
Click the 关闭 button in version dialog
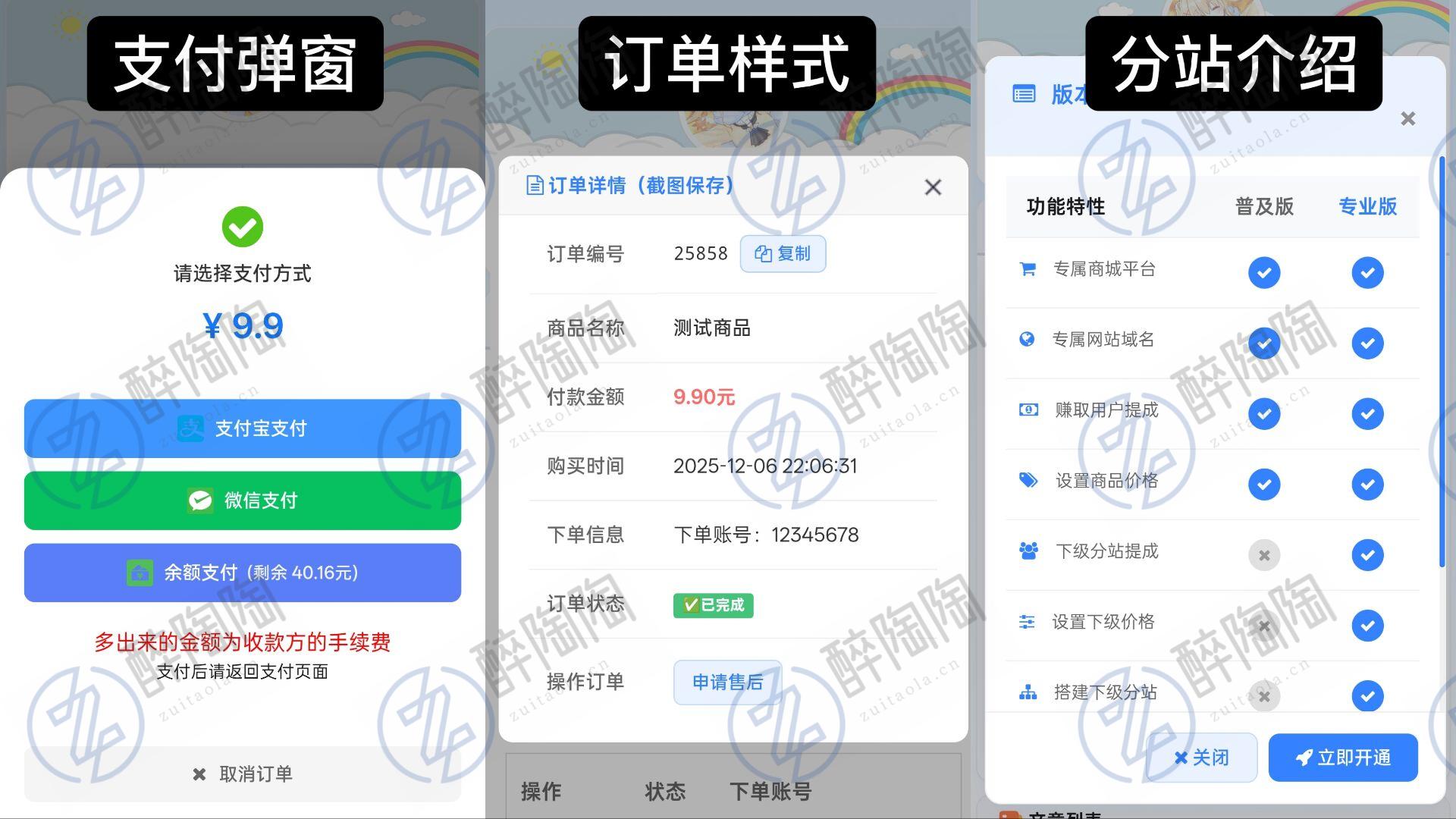click(1202, 758)
